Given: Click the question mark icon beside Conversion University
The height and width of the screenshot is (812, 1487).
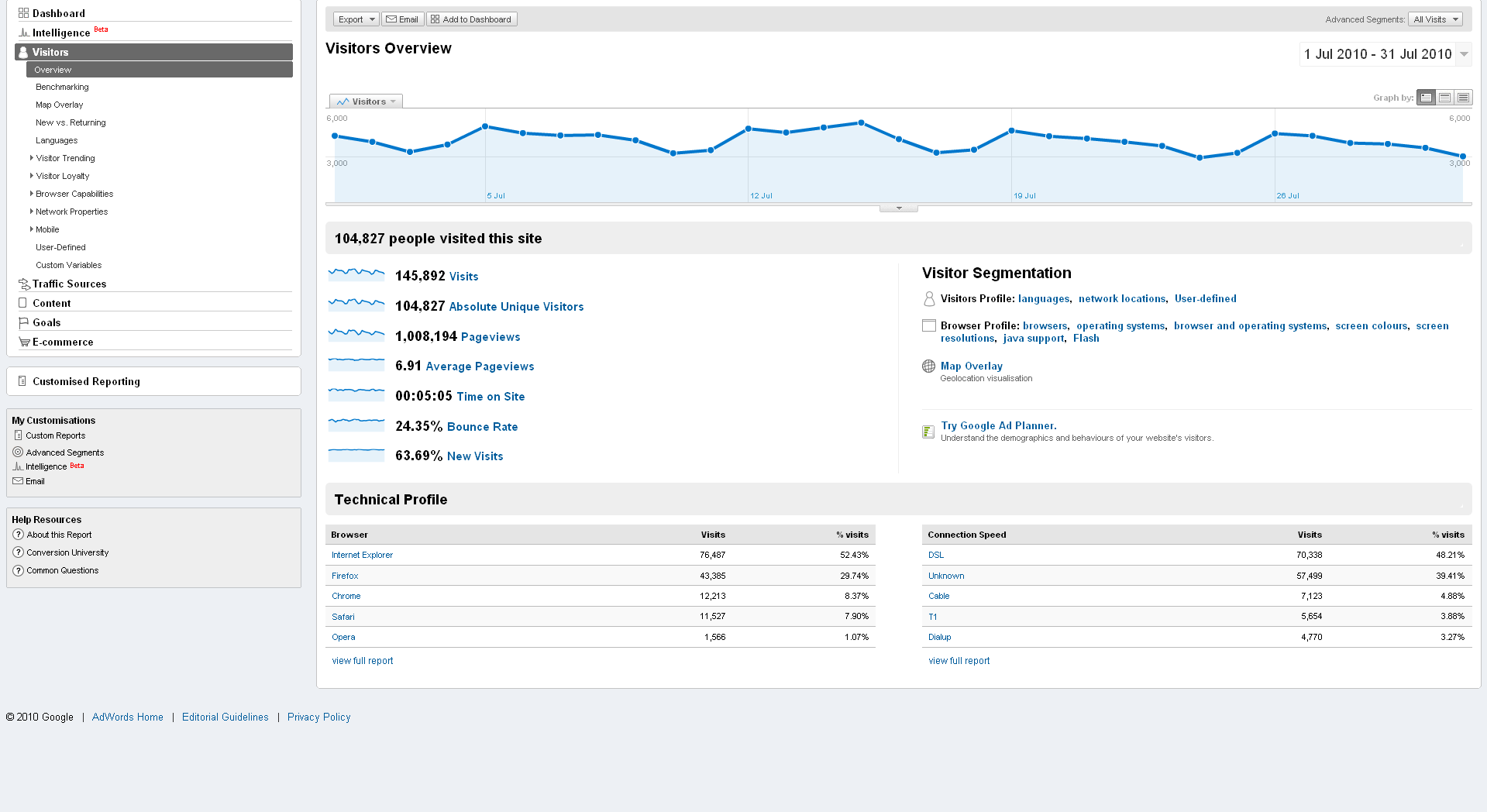Looking at the screenshot, I should pos(19,552).
